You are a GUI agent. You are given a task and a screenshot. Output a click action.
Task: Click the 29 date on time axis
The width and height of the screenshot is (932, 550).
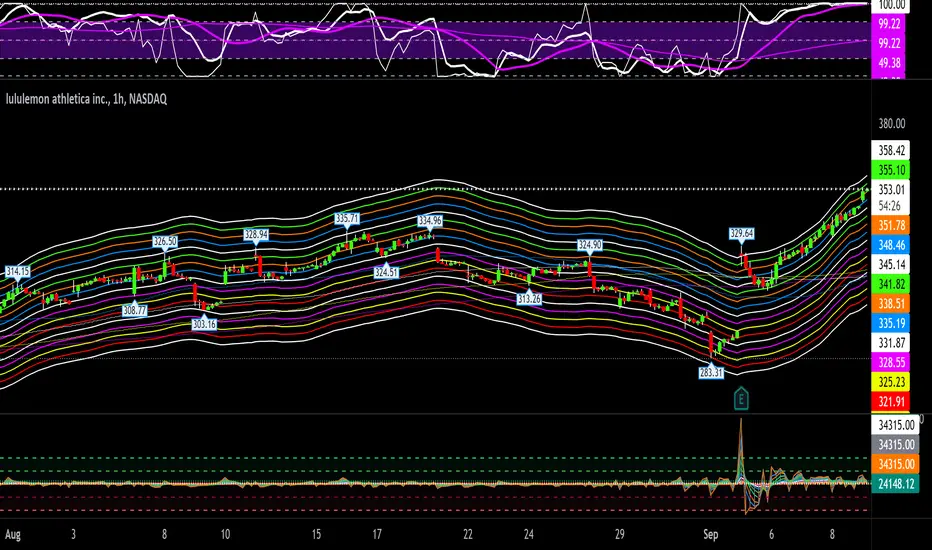[619, 535]
